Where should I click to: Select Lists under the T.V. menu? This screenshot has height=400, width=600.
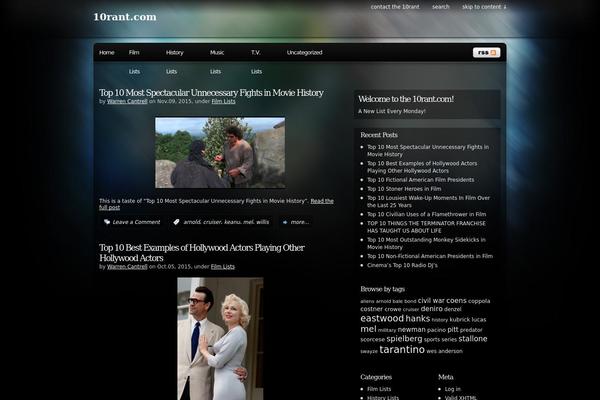pyautogui.click(x=256, y=72)
